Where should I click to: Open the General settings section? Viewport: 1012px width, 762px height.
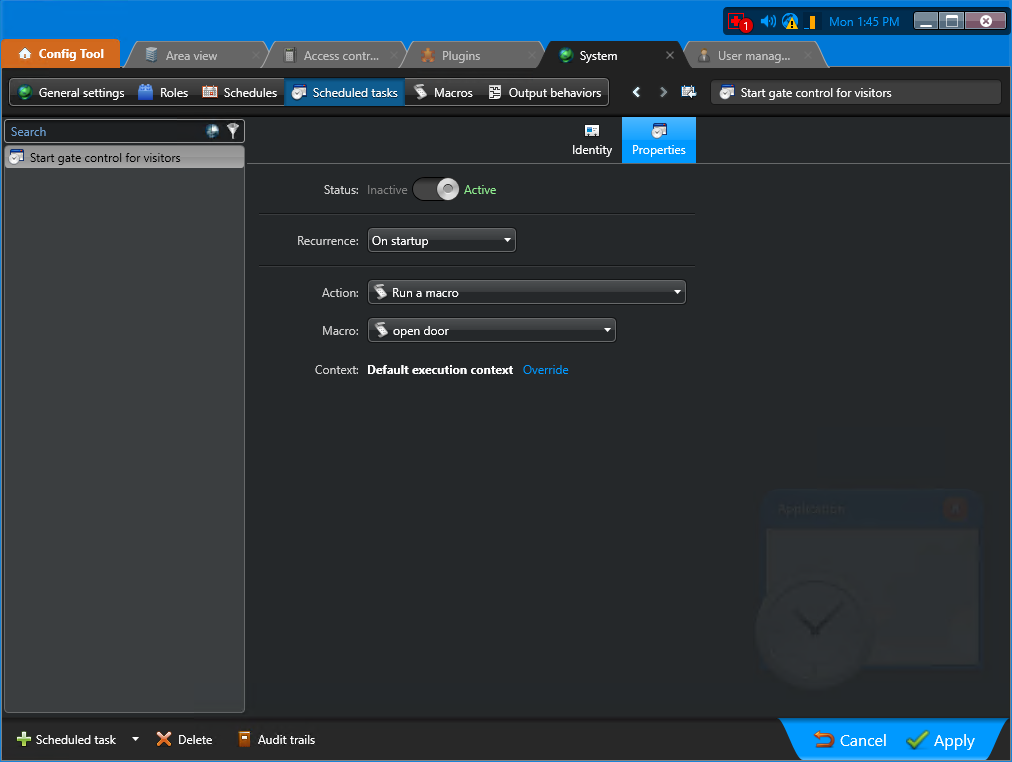point(78,91)
